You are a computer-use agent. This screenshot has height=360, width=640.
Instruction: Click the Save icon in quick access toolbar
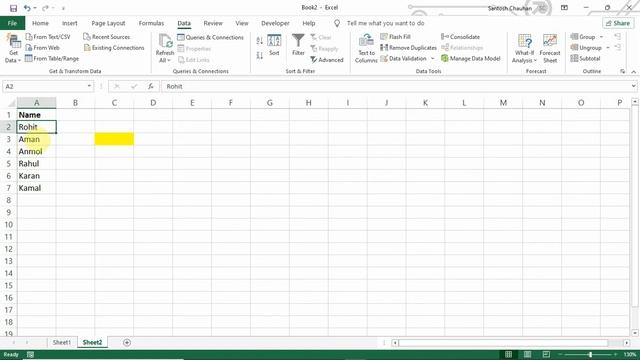pyautogui.click(x=13, y=8)
